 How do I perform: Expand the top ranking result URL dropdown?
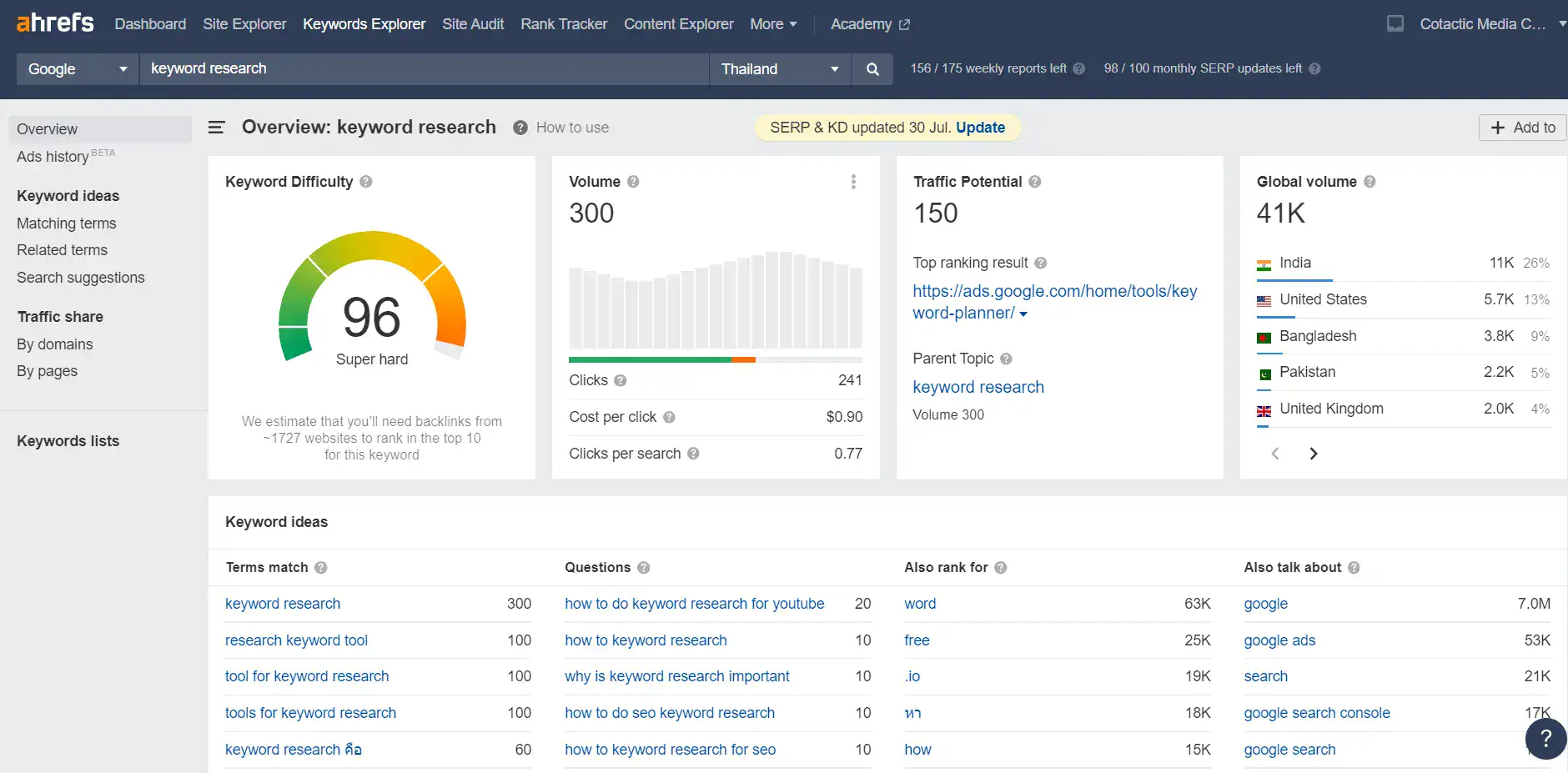click(1023, 314)
